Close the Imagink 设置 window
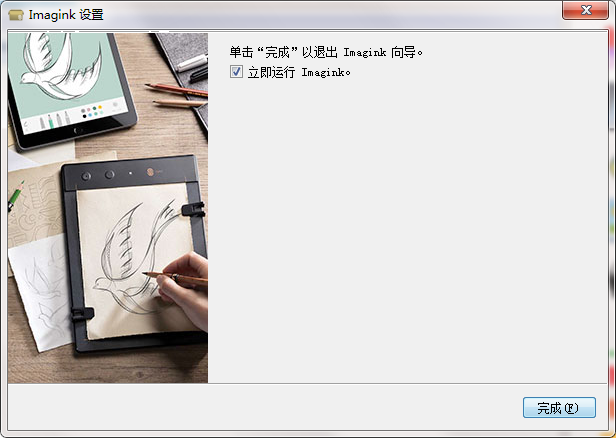The width and height of the screenshot is (616, 438). click(585, 10)
